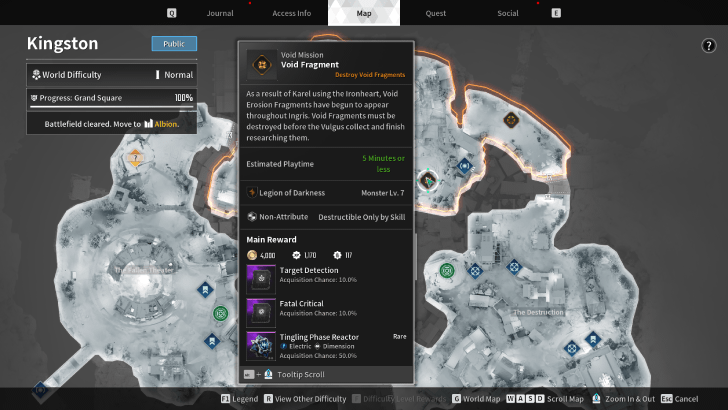This screenshot has width=728, height=410.
Task: Click Tooltip Scroll hint
Action: [284, 374]
